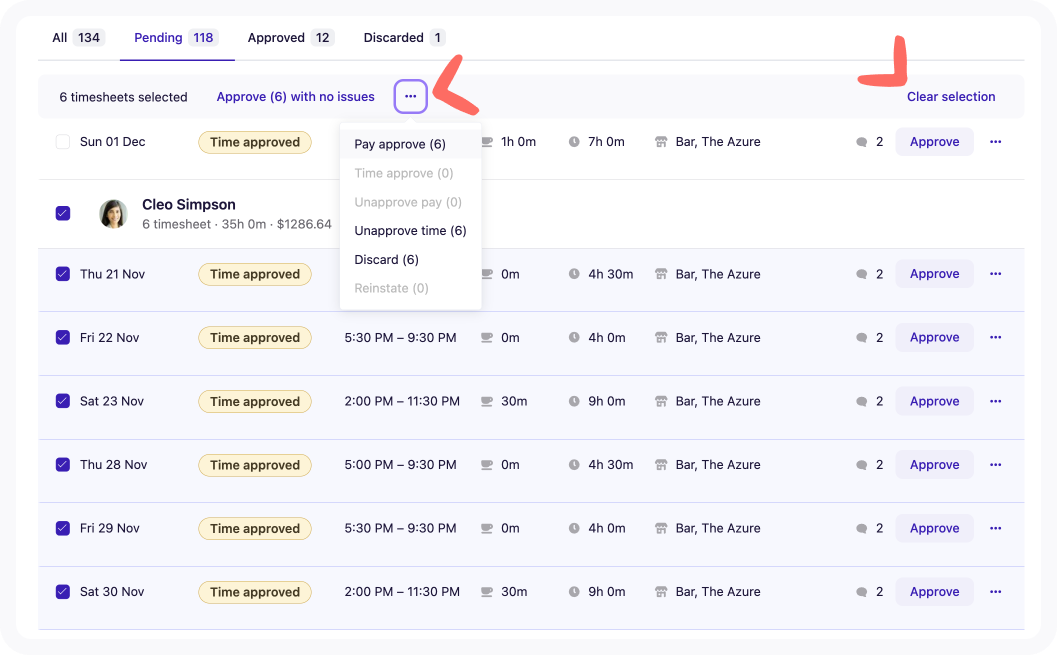Click the clock icon on Sat 30 Nov row
This screenshot has width=1057, height=655.
pyautogui.click(x=574, y=592)
